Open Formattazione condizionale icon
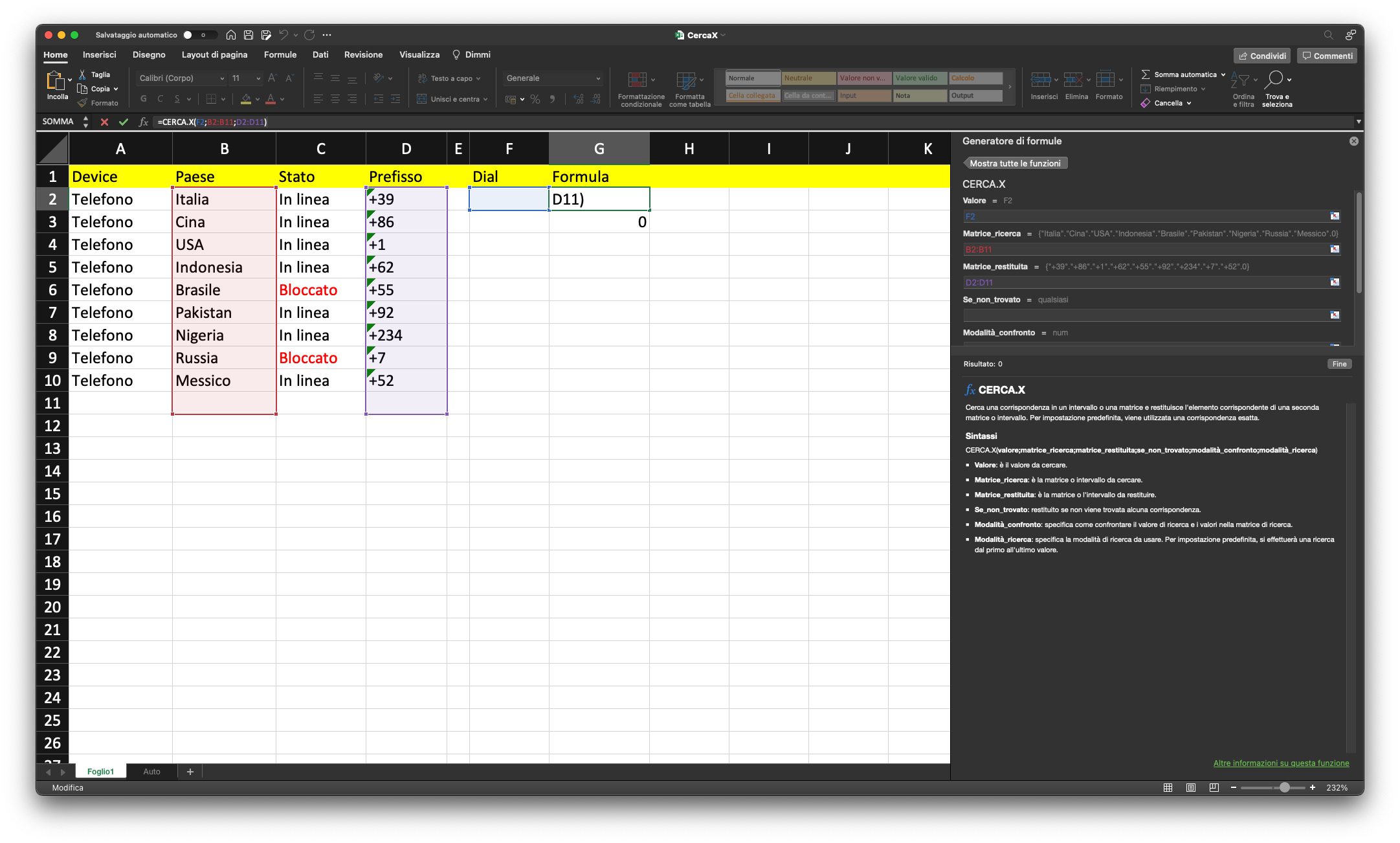This screenshot has height=843, width=1400. tap(638, 80)
